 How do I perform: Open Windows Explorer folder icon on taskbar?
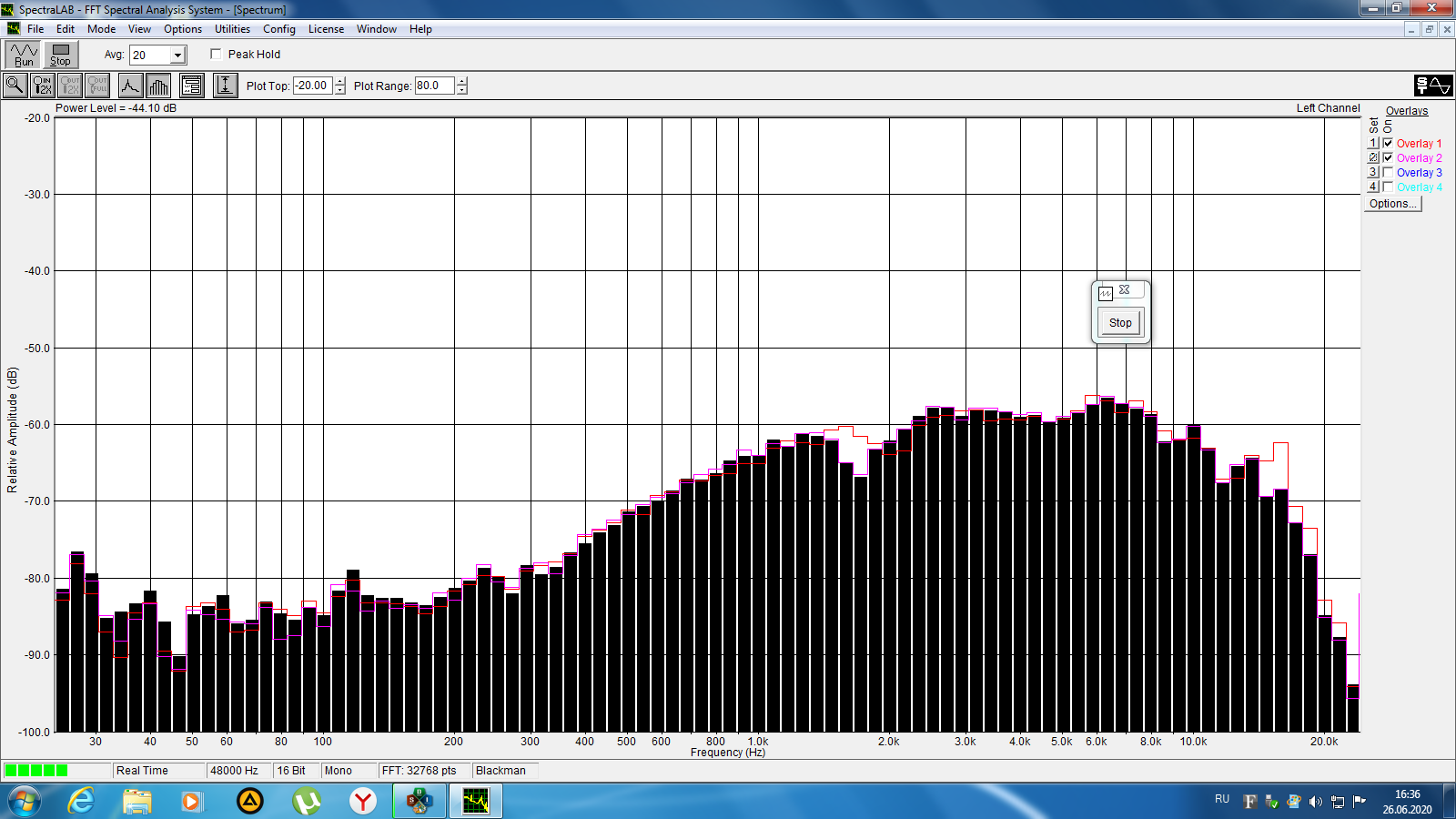137,802
